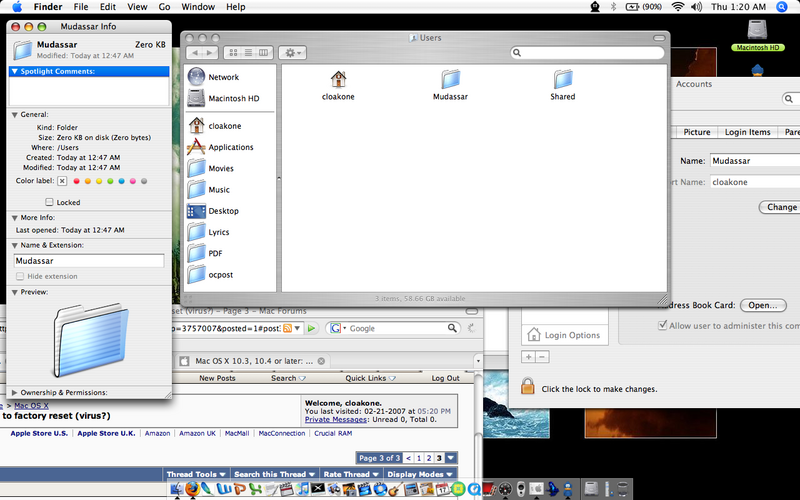Select the Mudassar folder in Users window
The height and width of the screenshot is (500, 800).
click(451, 85)
